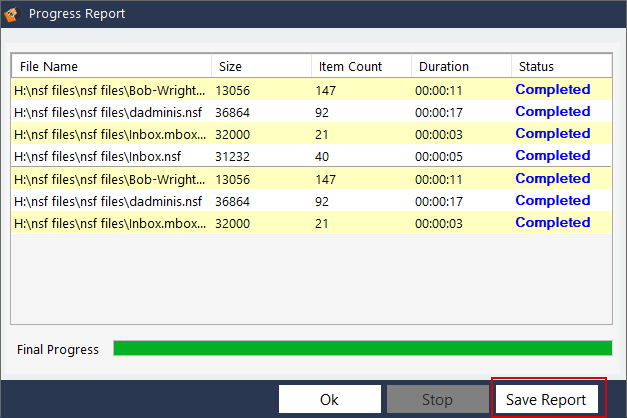Select the first Bob-Wright file row
627x418 pixels.
click(x=109, y=90)
